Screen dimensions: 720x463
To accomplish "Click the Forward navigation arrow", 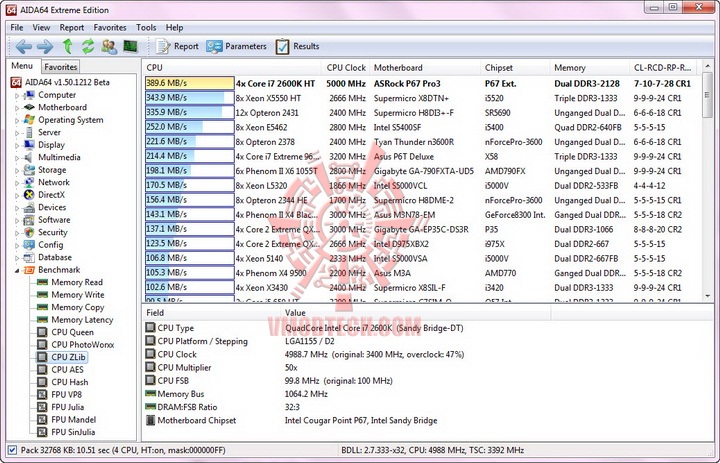I will click(45, 46).
